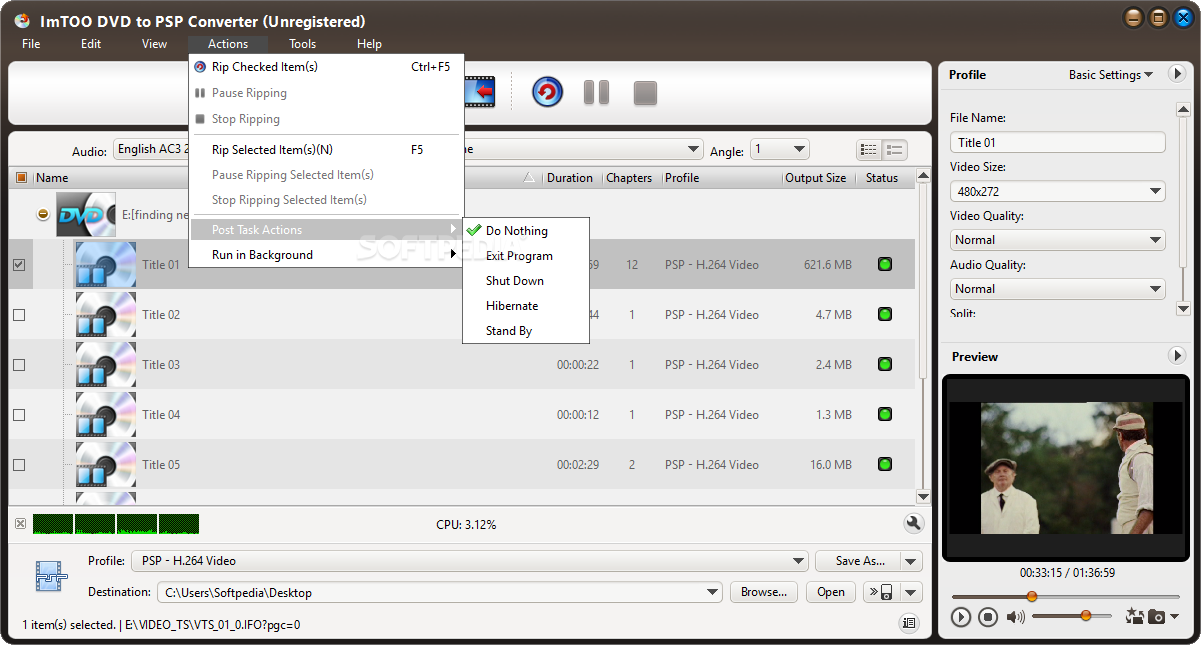1201x645 pixels.
Task: Click the filmstrip profile icon near Profile field
Action: [50, 575]
